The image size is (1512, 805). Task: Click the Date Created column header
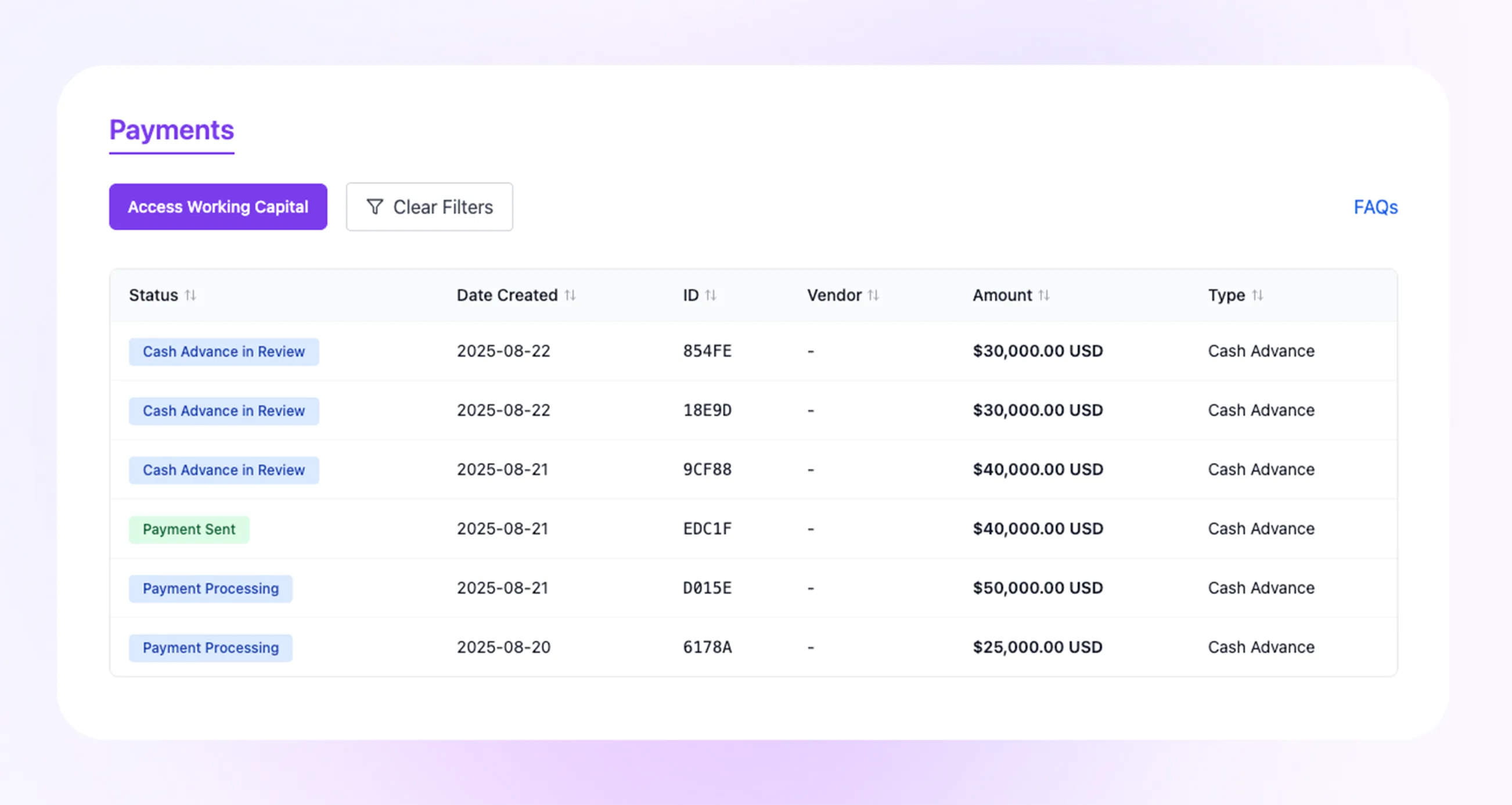pos(506,294)
